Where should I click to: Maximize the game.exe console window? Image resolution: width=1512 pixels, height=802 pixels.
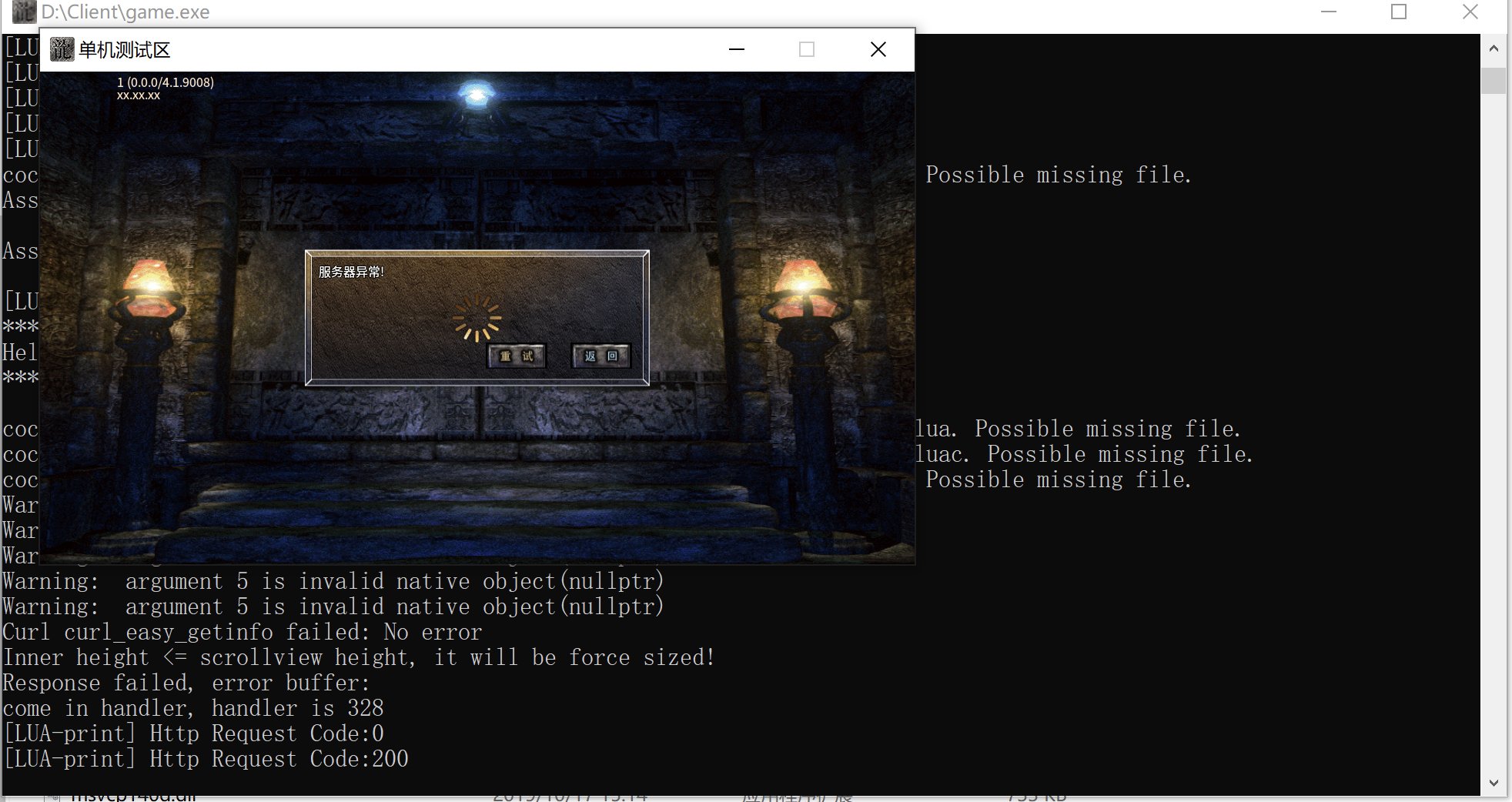(x=1399, y=12)
